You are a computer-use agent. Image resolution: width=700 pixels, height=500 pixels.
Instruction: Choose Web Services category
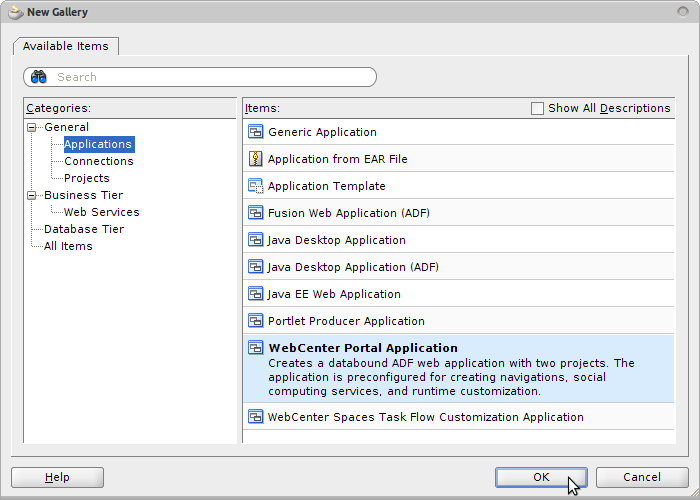101,212
